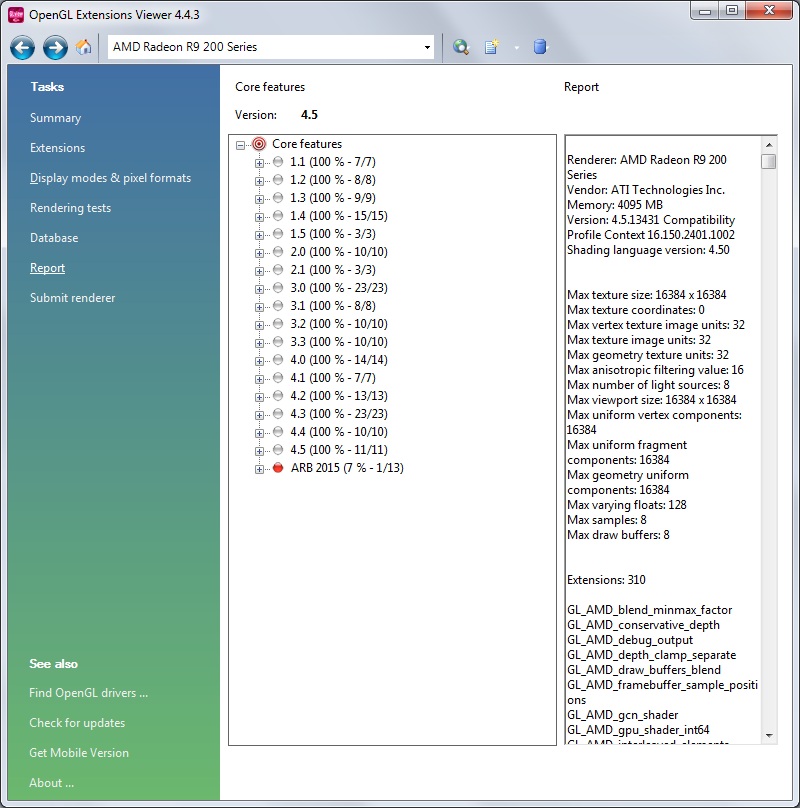Open the Database task
Image resolution: width=800 pixels, height=808 pixels.
pos(54,238)
